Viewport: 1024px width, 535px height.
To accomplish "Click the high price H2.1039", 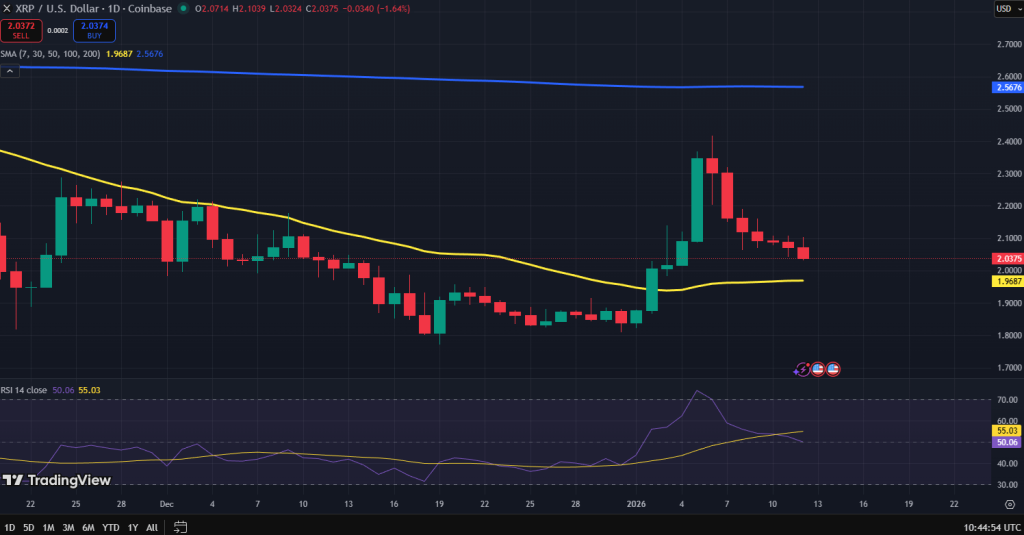I will 249,8.
